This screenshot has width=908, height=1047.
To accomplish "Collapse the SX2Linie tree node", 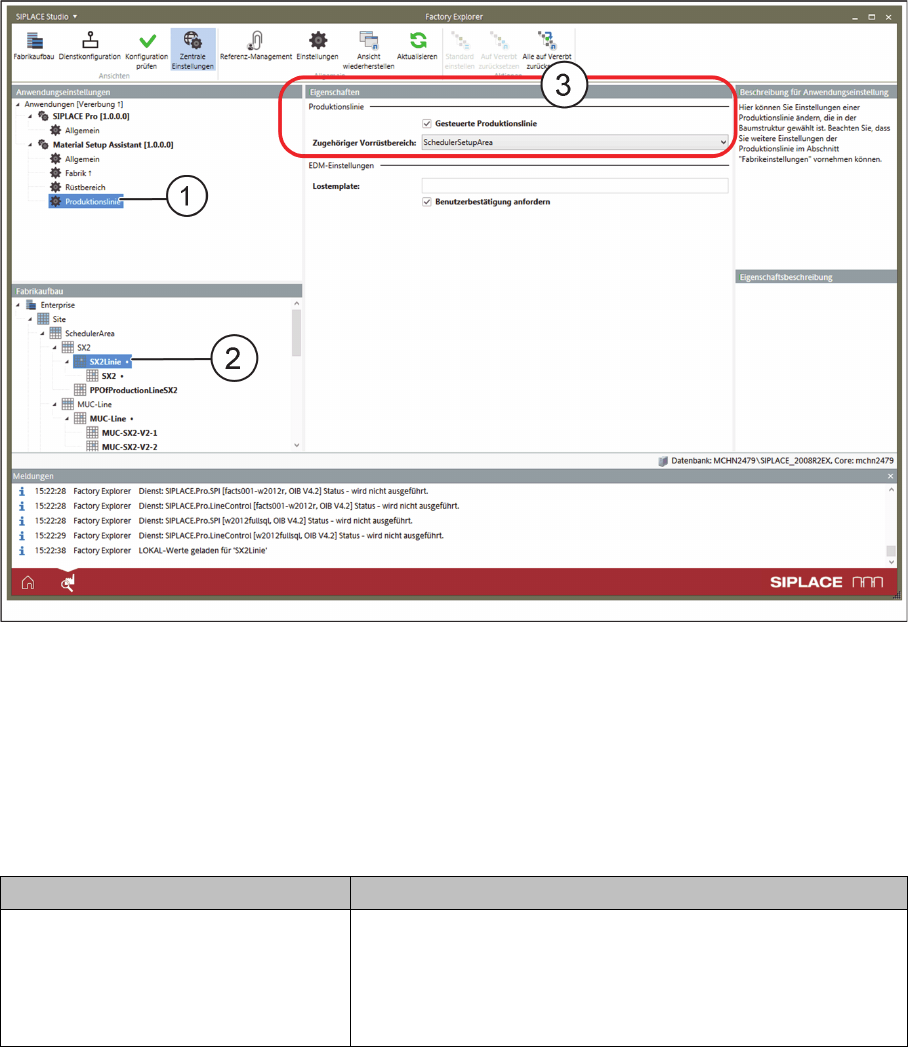I will [x=67, y=362].
